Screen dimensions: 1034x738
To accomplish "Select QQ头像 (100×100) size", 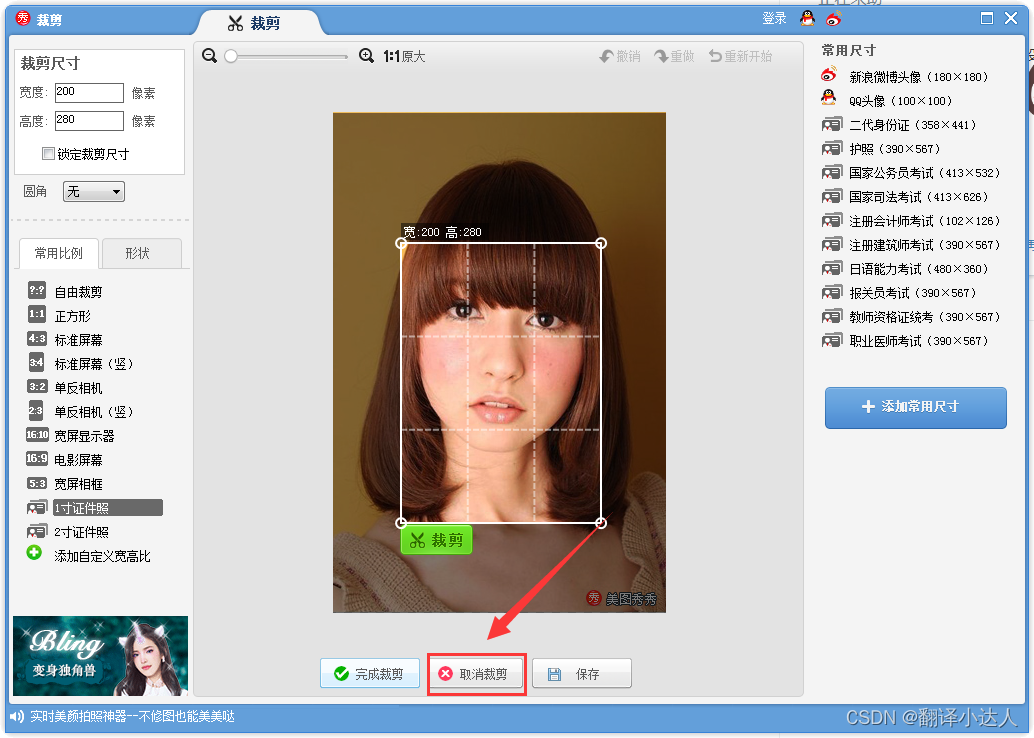I will coord(887,100).
